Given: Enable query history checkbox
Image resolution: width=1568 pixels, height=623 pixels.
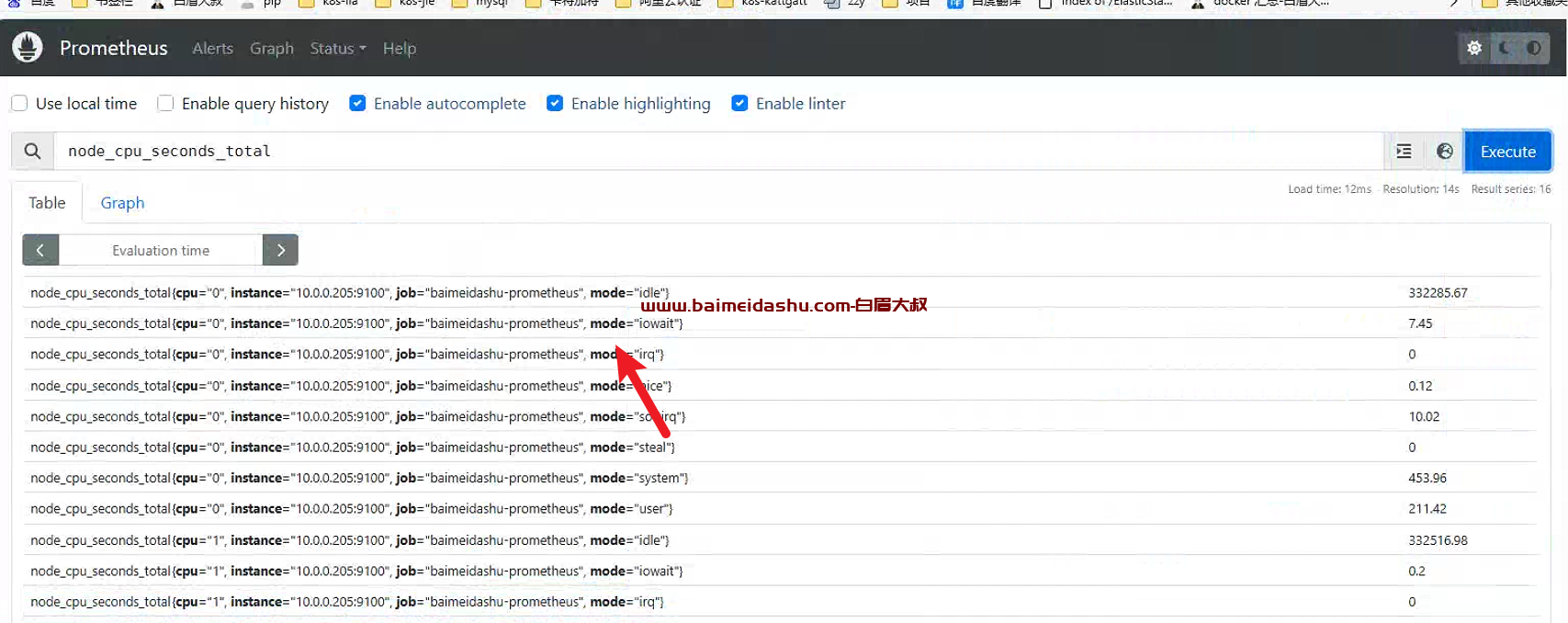Looking at the screenshot, I should coord(165,103).
